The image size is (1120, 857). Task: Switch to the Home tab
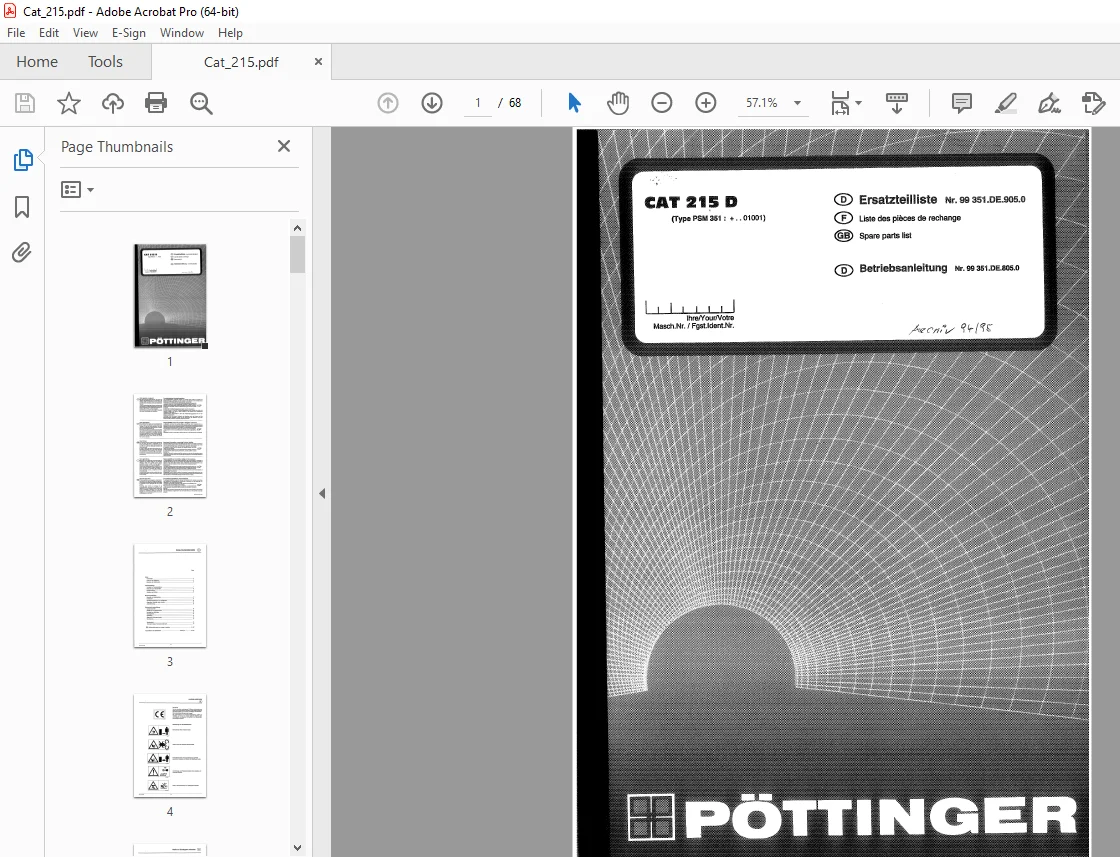[37, 62]
